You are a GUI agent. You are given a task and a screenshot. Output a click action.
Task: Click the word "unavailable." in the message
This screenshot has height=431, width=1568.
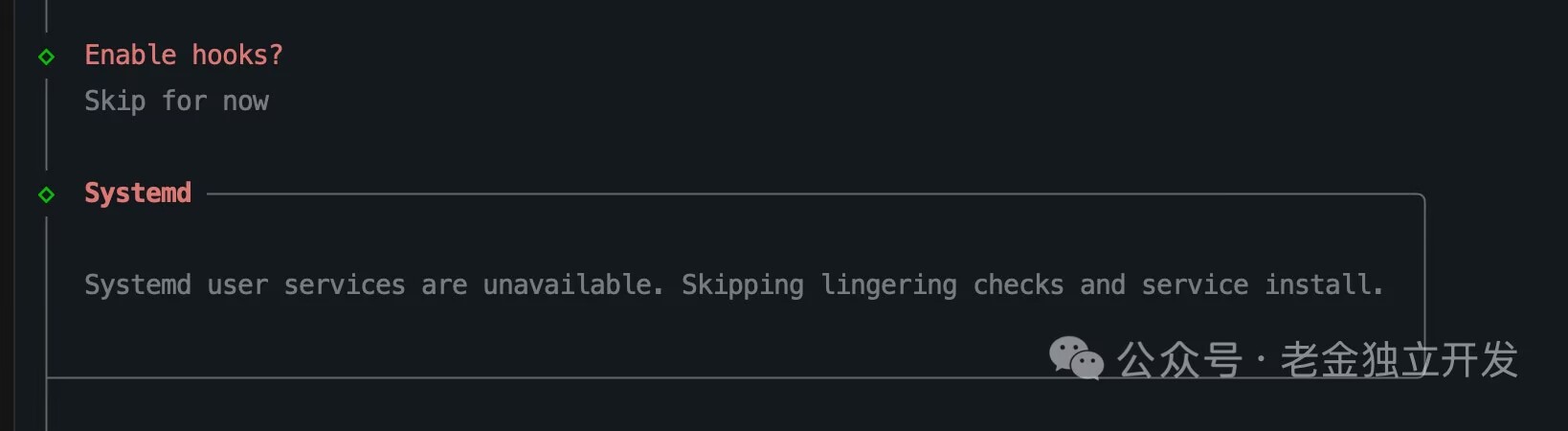point(572,284)
